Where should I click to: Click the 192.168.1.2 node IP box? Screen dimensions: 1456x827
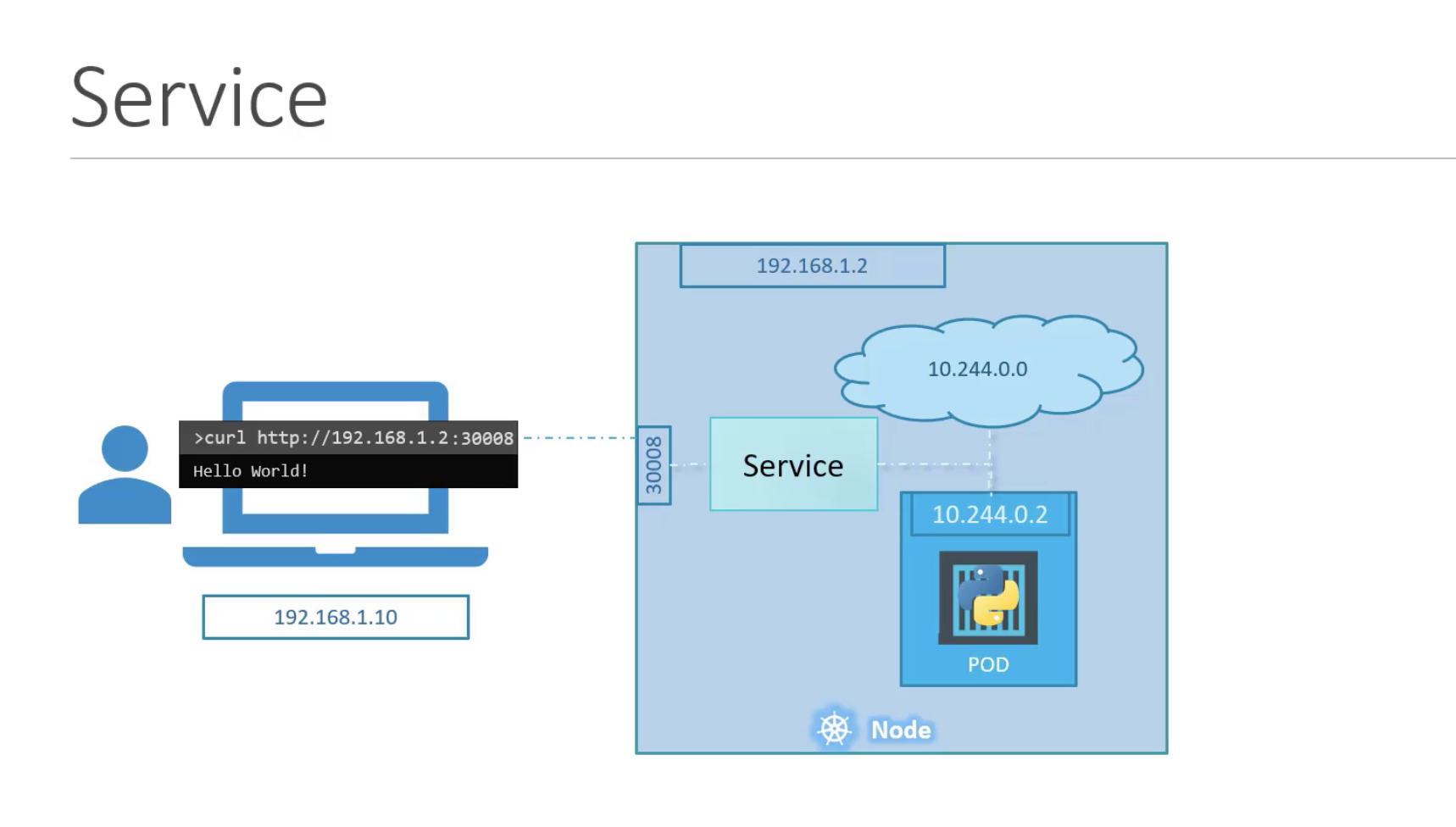(x=813, y=266)
